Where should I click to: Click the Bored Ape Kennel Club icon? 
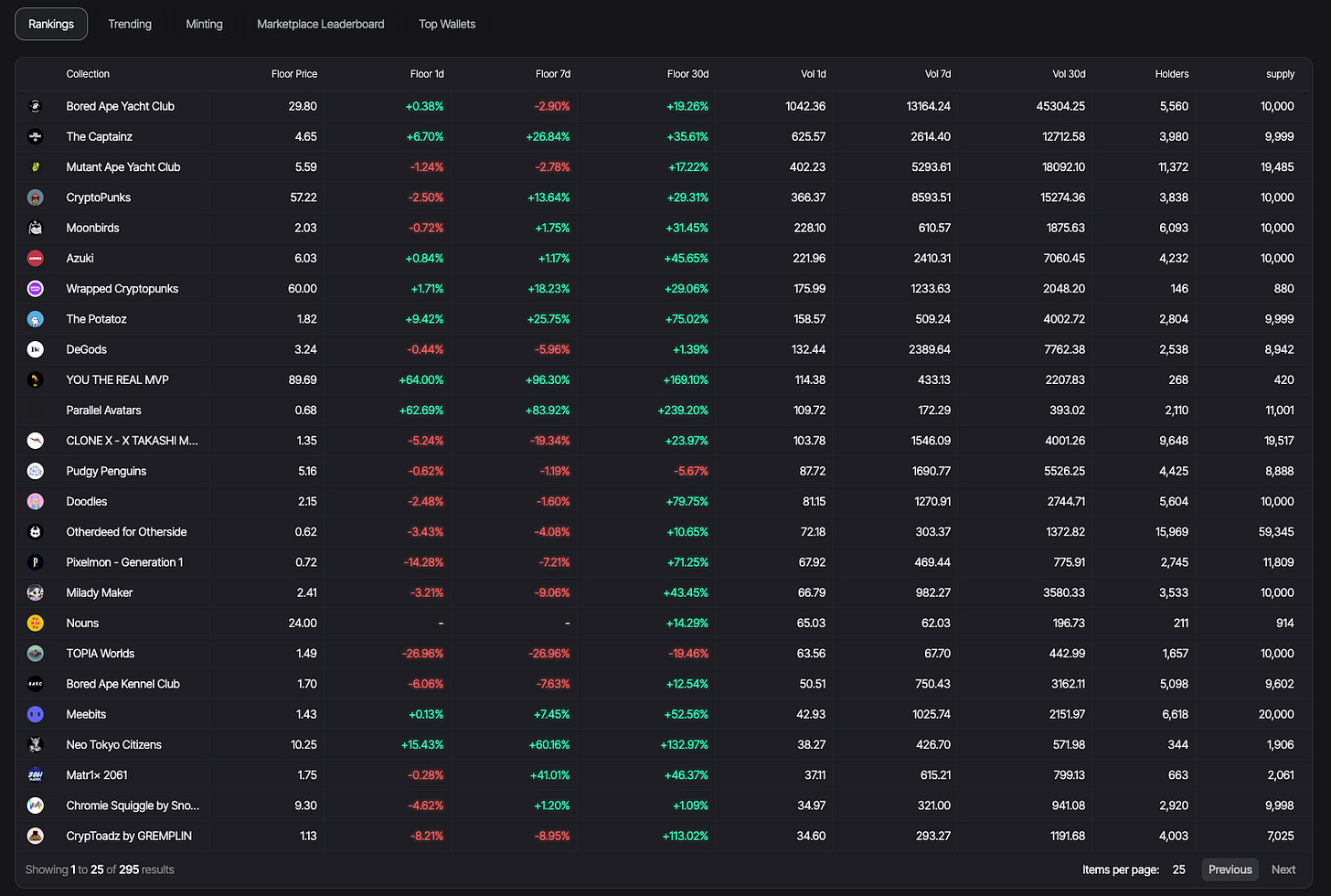click(x=36, y=684)
